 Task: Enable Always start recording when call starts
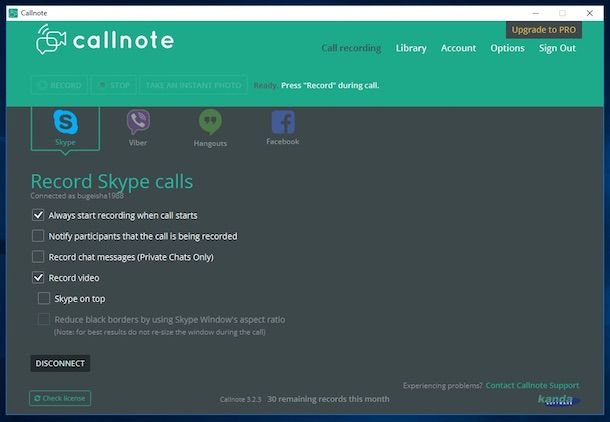38,215
